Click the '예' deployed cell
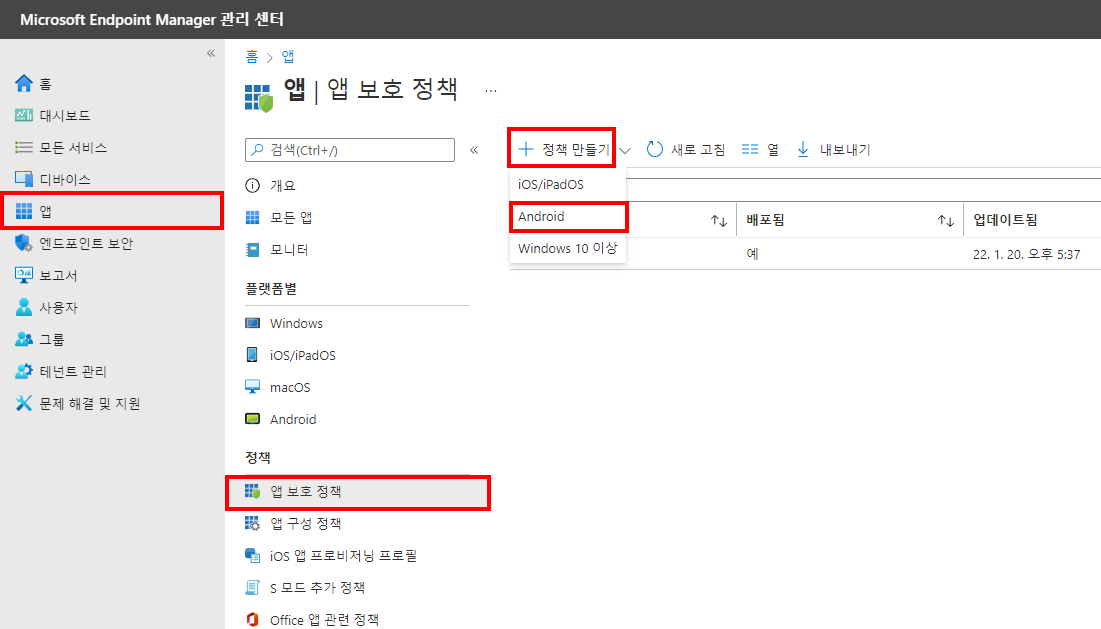Screen dimensions: 1101x629 point(753,254)
